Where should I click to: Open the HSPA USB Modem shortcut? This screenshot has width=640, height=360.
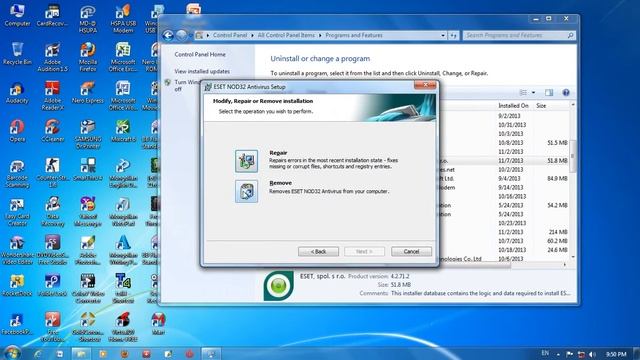pyautogui.click(x=122, y=19)
